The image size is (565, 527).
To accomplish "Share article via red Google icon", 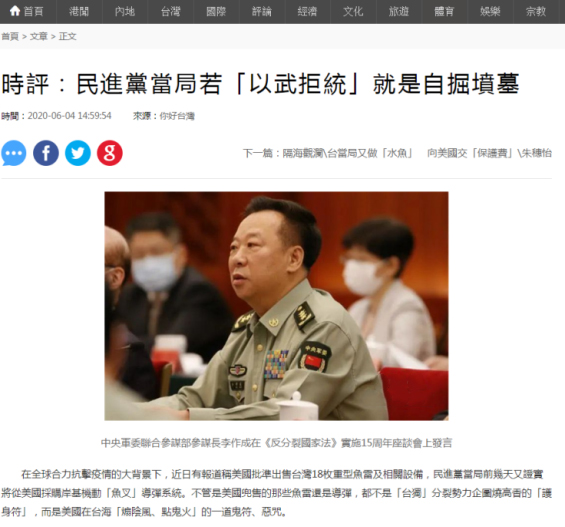I will click(110, 153).
